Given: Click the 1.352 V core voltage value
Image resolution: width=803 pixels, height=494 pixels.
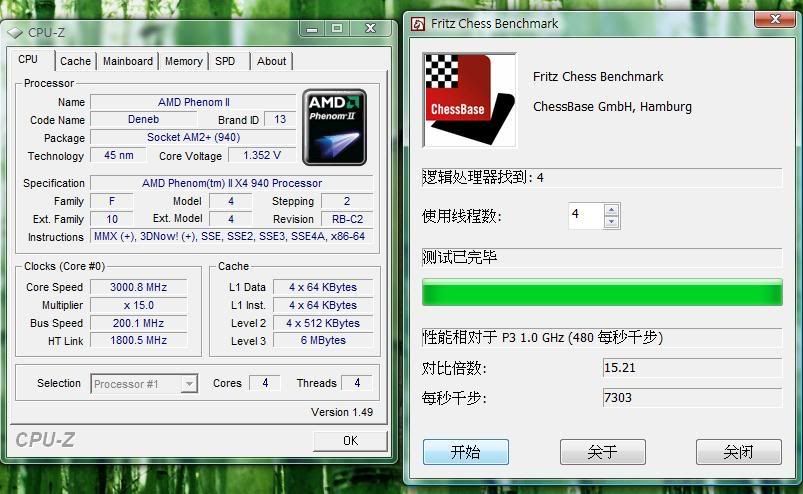Looking at the screenshot, I should click(262, 155).
